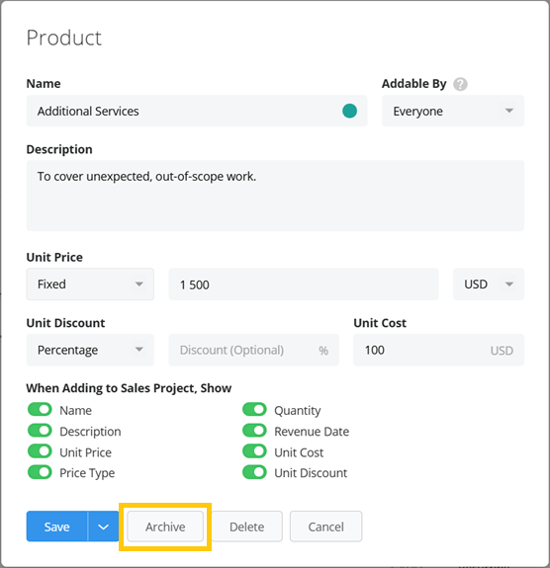Click the blue Save button

[57, 526]
